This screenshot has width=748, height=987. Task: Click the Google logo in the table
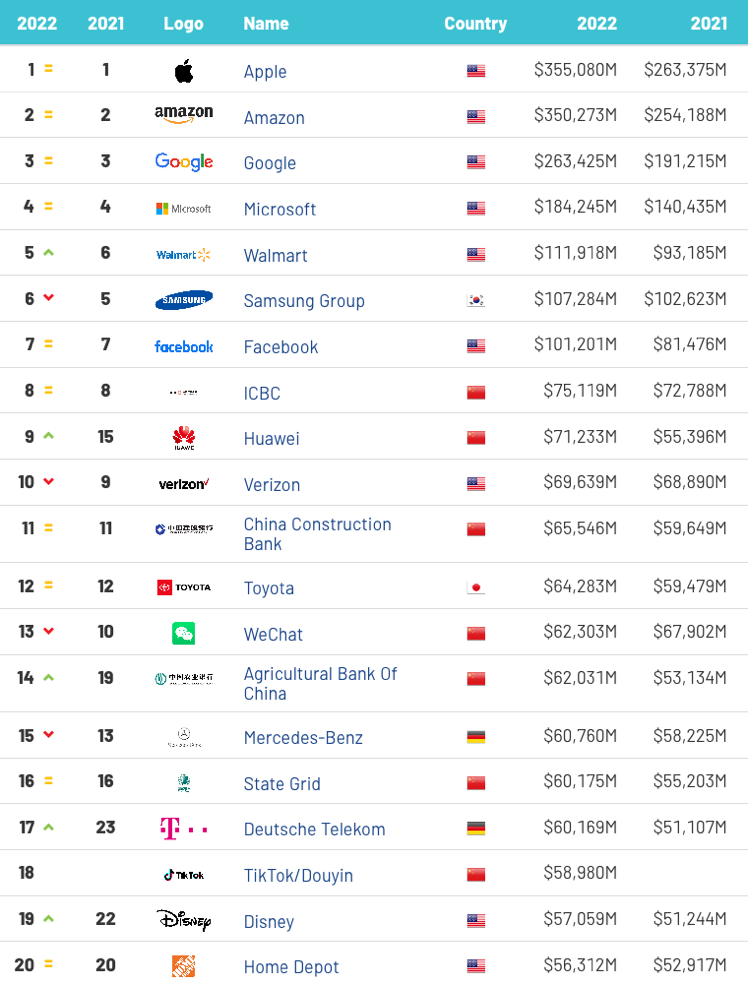click(x=184, y=162)
